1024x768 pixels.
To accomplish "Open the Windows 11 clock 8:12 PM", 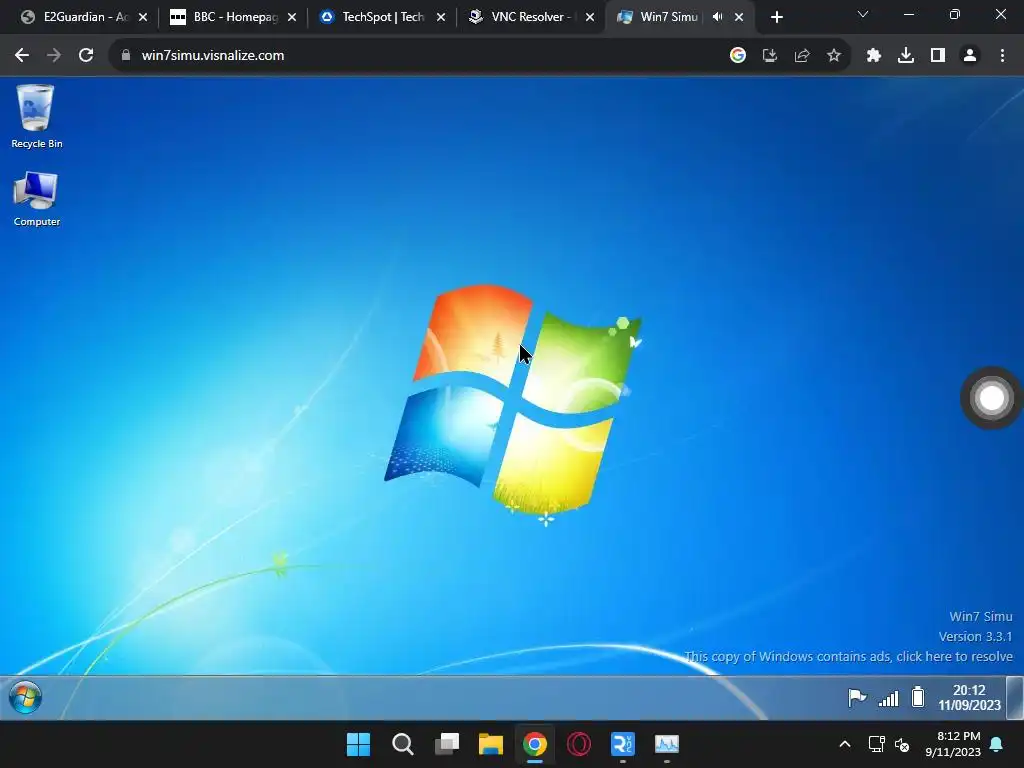I will pos(953,744).
